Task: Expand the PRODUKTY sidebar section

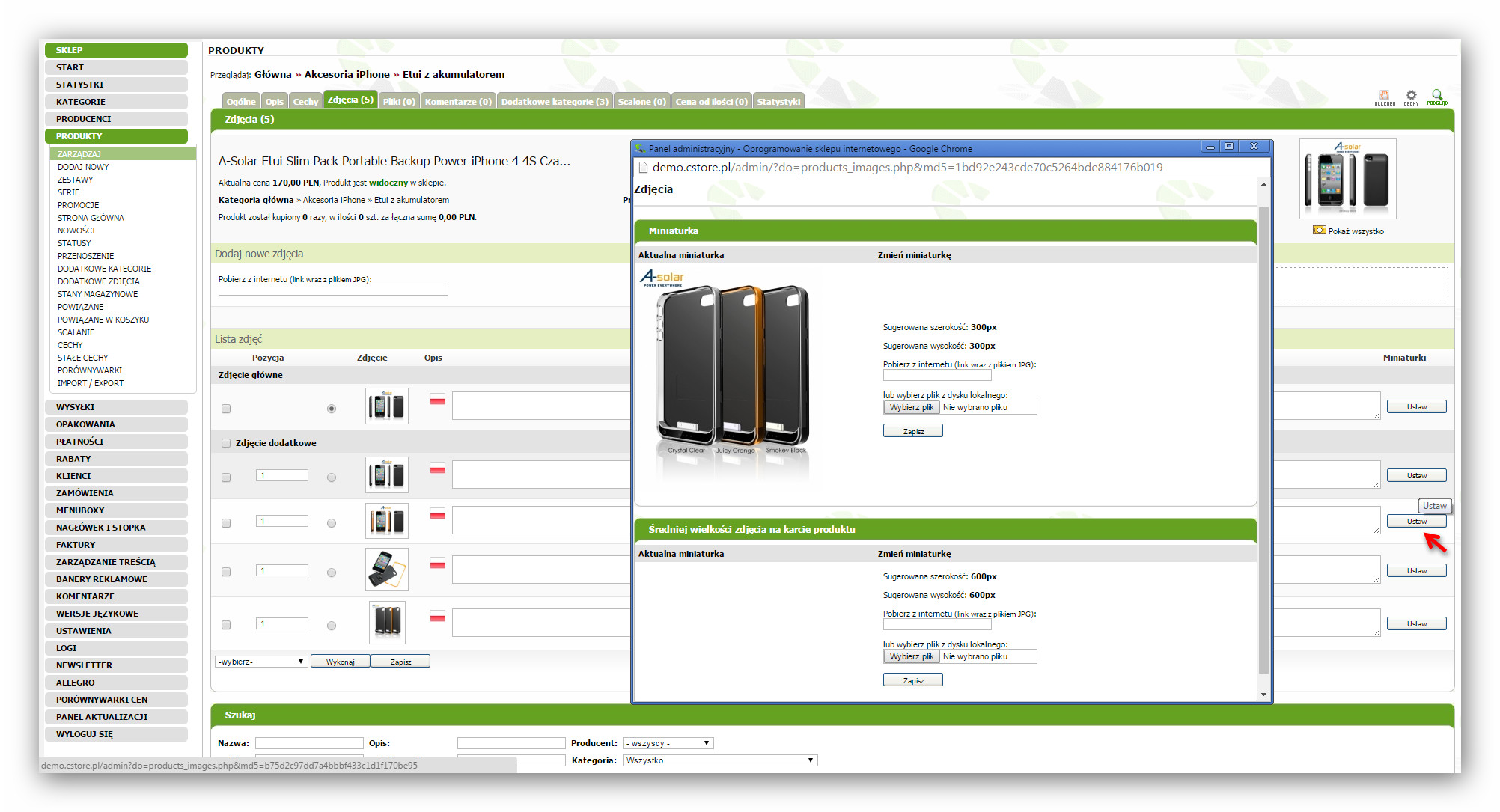Action: [x=116, y=136]
